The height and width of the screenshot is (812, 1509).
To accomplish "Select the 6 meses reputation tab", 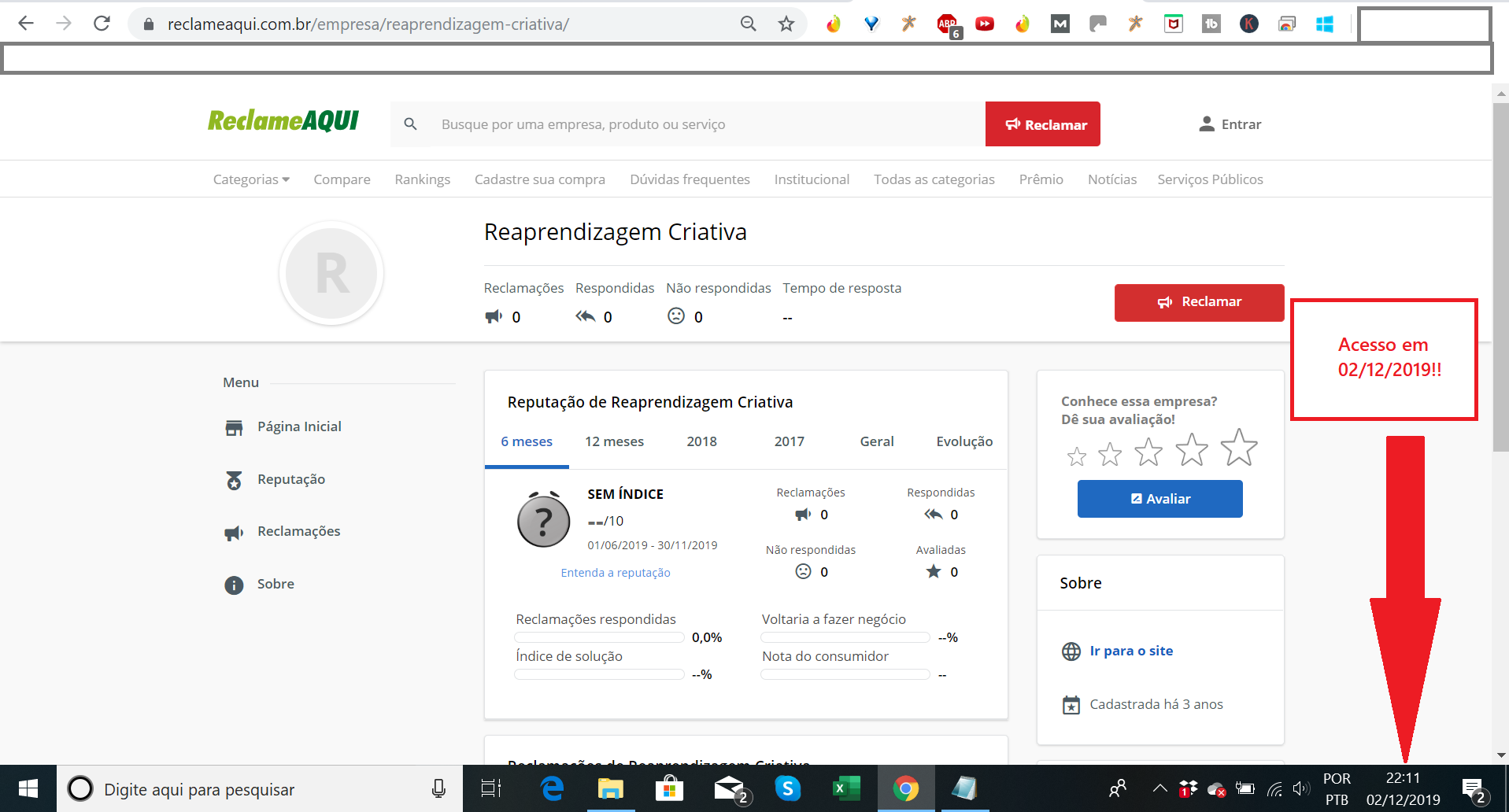I will 527,442.
